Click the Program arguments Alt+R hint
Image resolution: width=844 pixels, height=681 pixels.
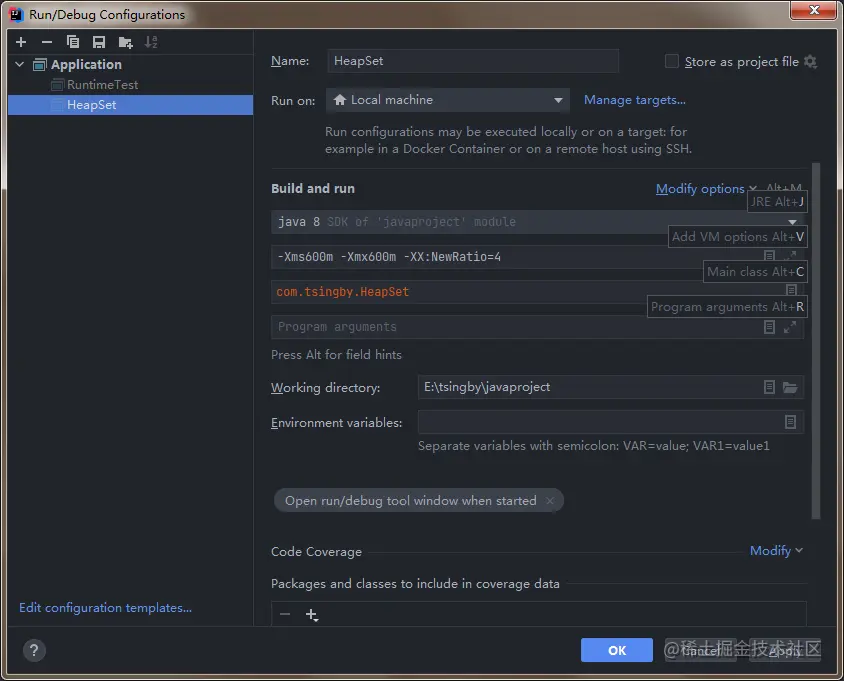727,307
